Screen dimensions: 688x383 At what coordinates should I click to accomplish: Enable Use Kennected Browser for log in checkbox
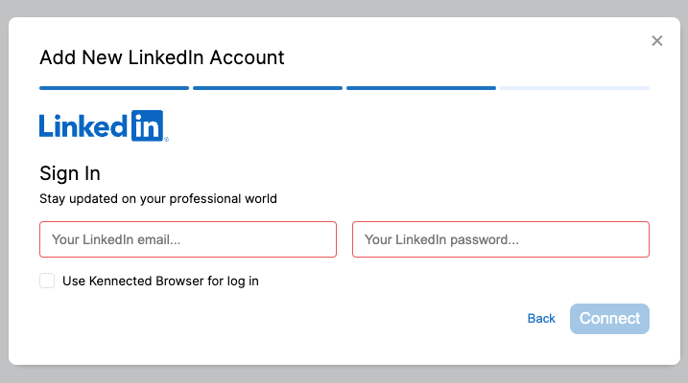47,280
